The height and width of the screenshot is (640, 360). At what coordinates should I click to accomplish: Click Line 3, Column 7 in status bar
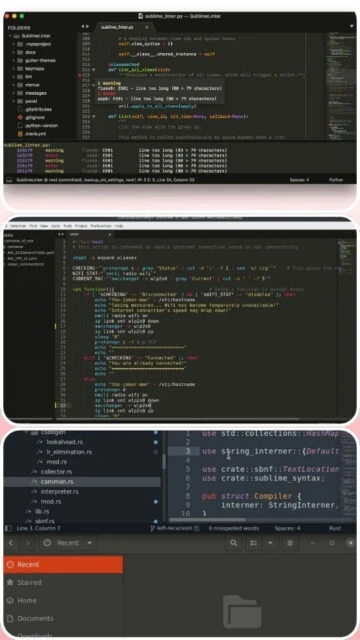(38, 528)
